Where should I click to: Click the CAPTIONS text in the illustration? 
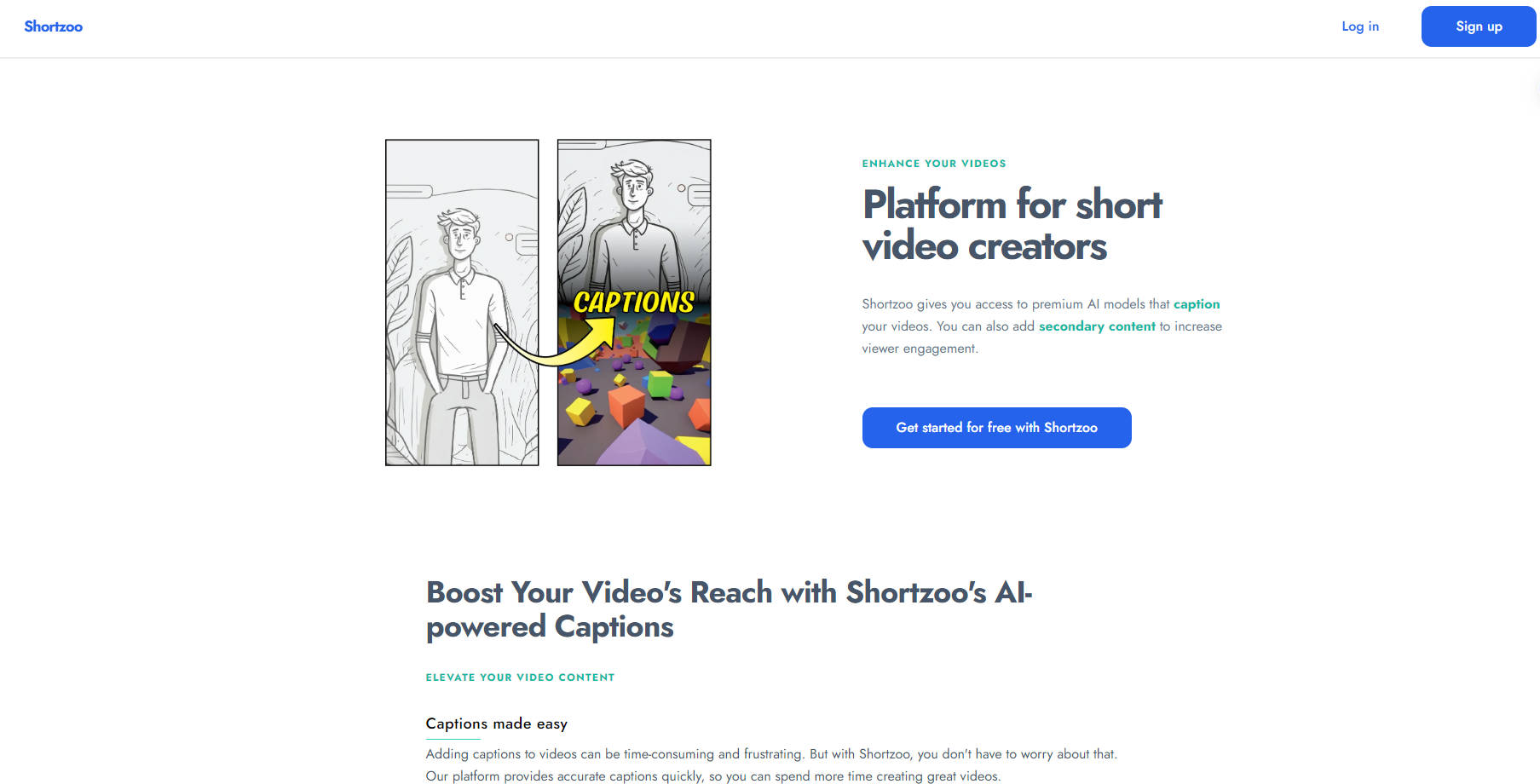[x=632, y=301]
